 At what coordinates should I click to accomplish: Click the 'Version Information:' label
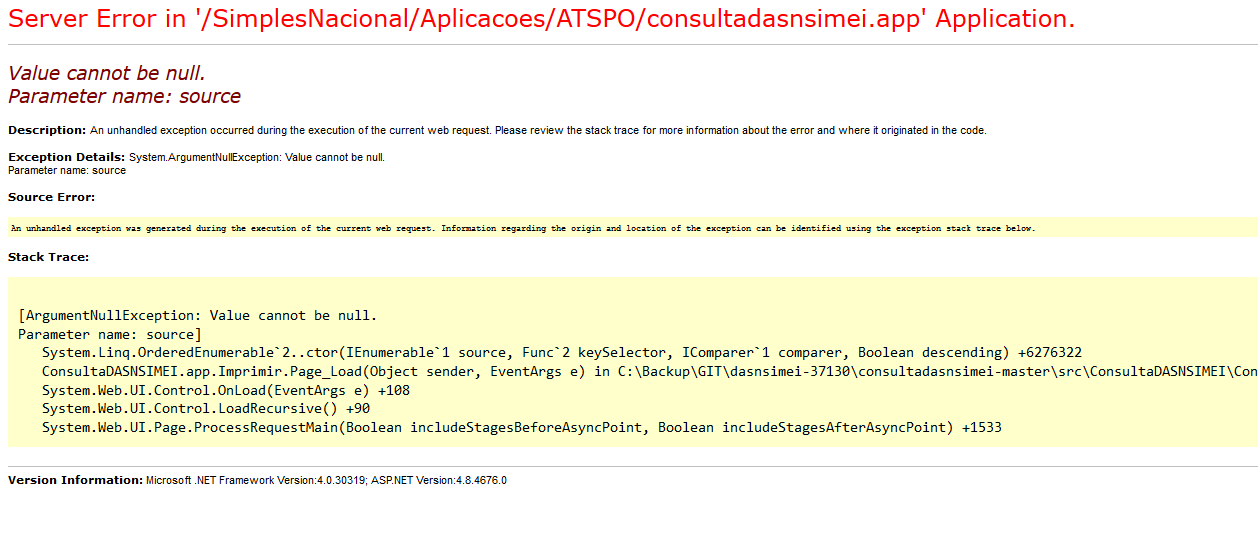click(75, 480)
